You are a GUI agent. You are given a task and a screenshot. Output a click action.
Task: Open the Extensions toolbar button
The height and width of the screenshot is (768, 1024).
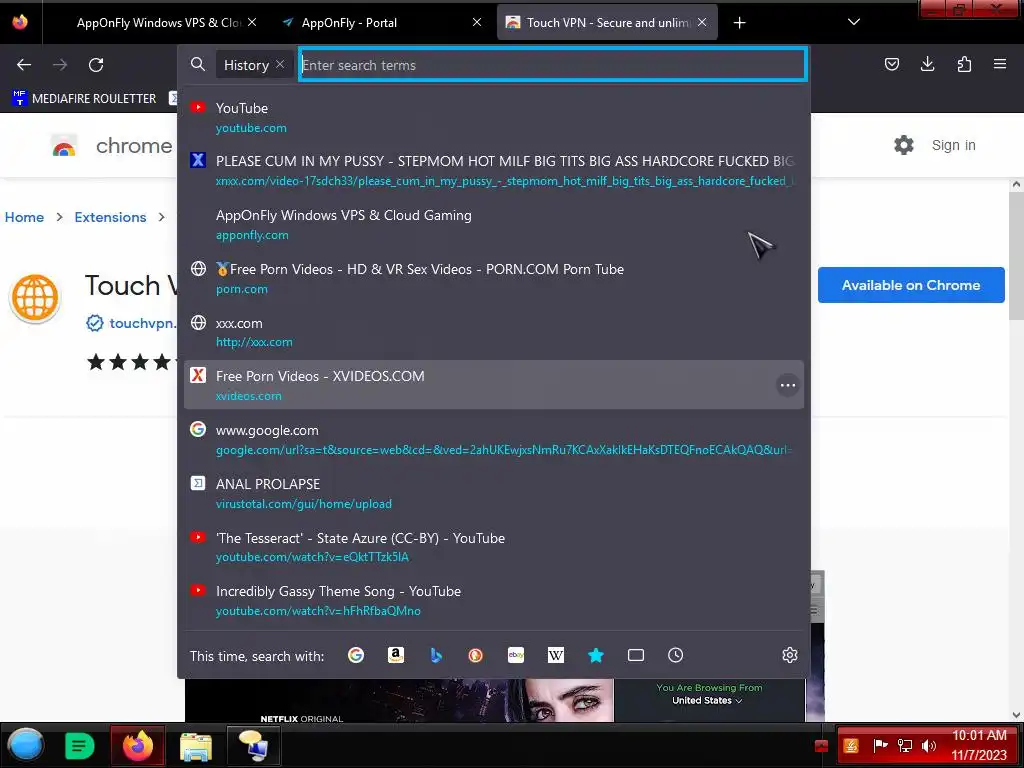click(x=964, y=64)
